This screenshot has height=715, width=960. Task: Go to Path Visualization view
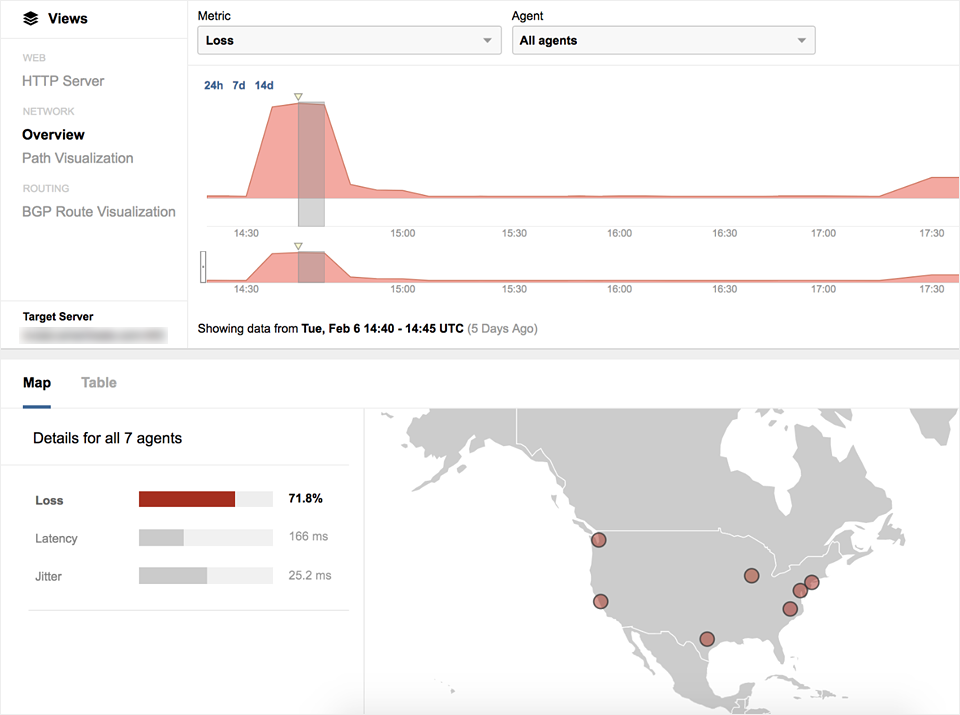[77, 158]
